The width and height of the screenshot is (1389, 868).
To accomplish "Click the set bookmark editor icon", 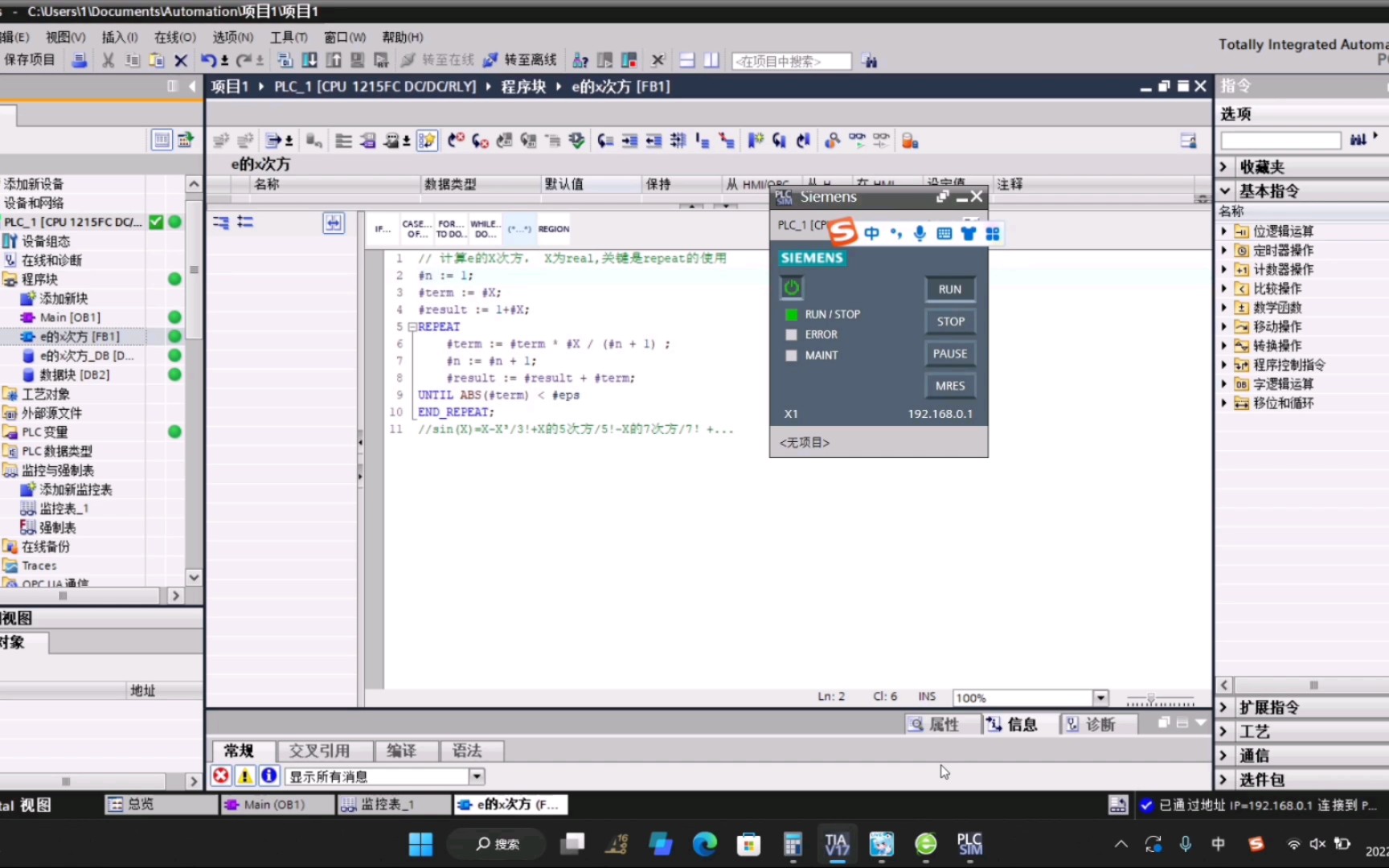I will pos(755,141).
